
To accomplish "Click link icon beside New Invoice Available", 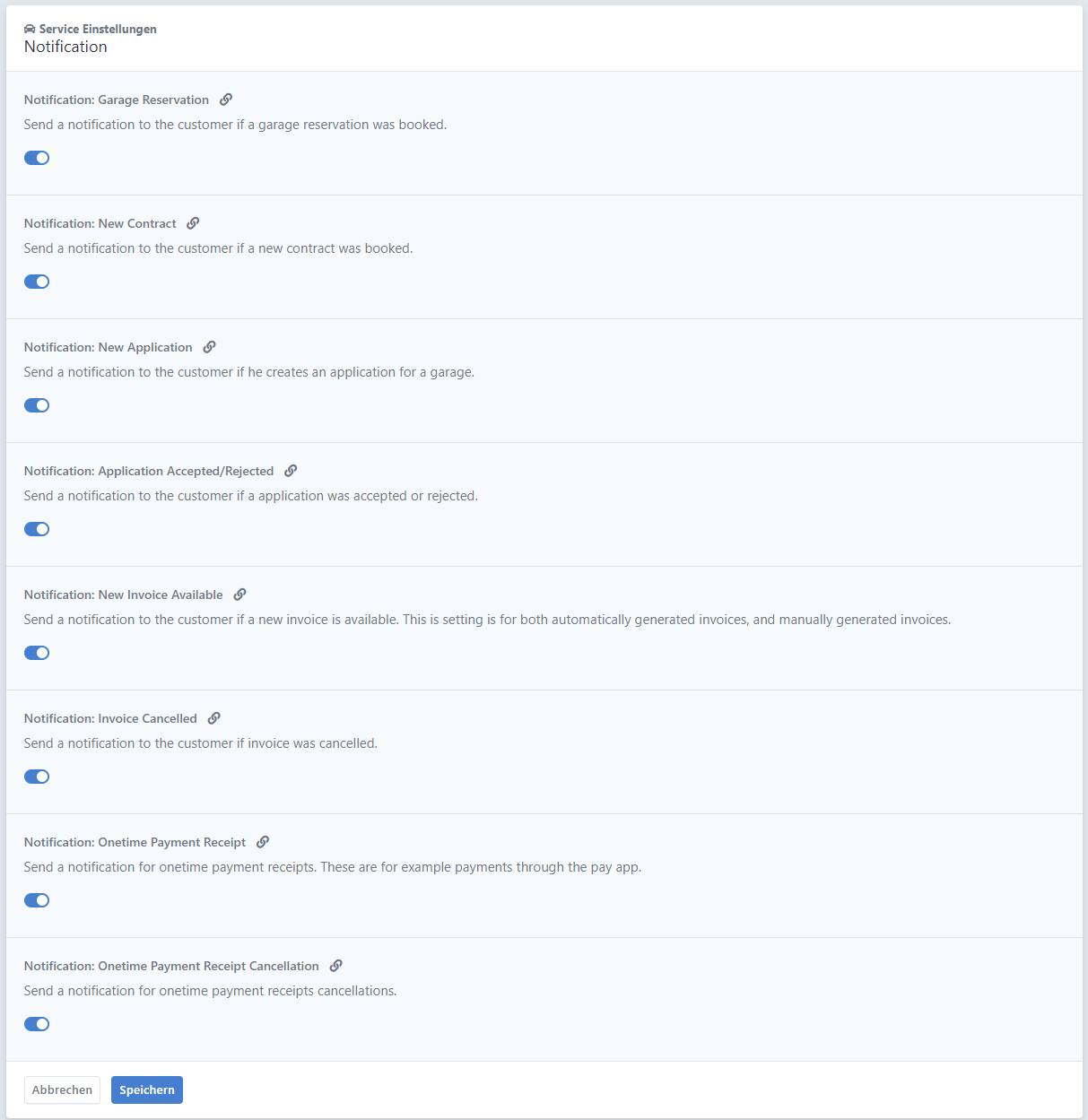I will (239, 595).
